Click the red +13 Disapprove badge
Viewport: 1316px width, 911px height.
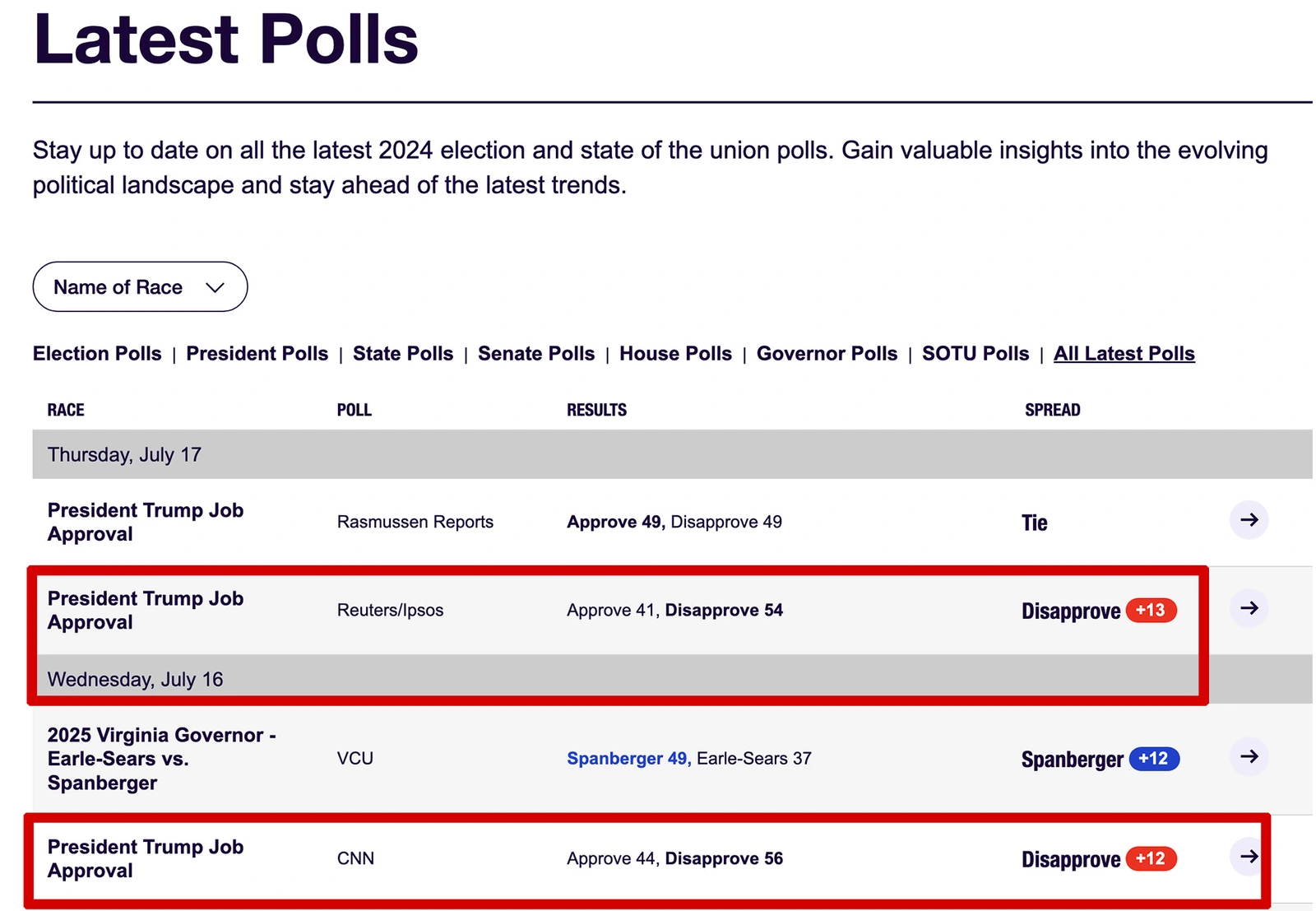click(1150, 611)
